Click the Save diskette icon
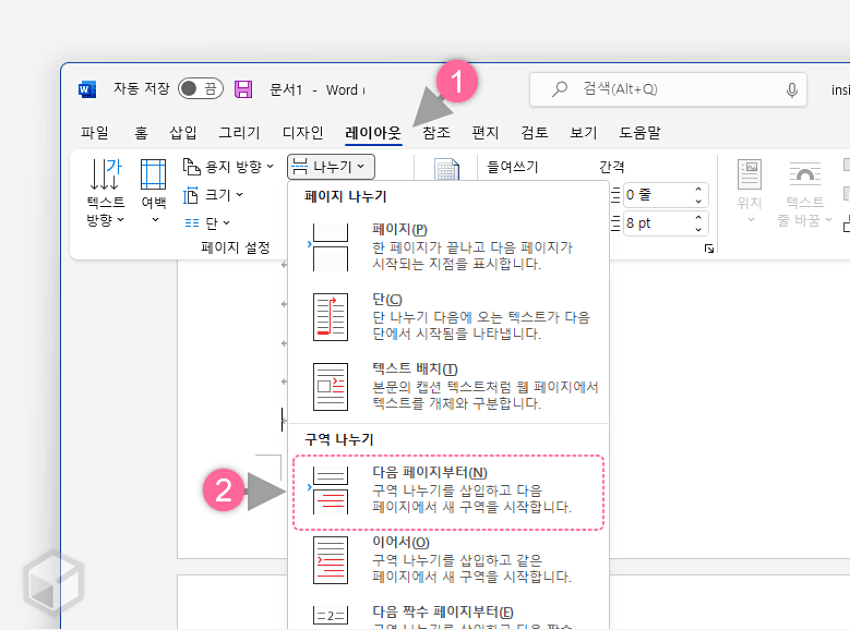850x630 pixels. tap(243, 89)
